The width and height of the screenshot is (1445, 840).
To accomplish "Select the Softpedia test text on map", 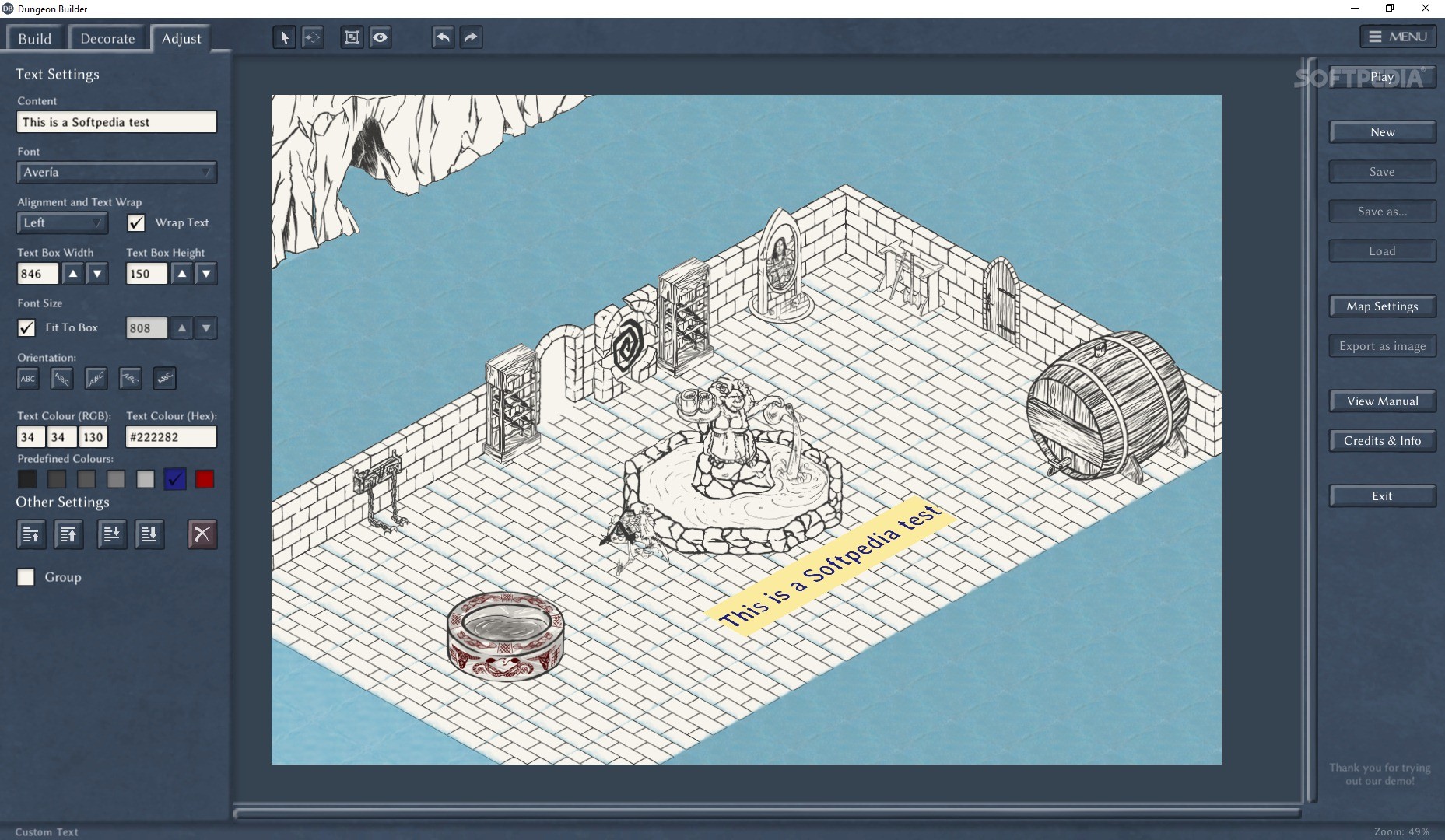I will coord(830,565).
